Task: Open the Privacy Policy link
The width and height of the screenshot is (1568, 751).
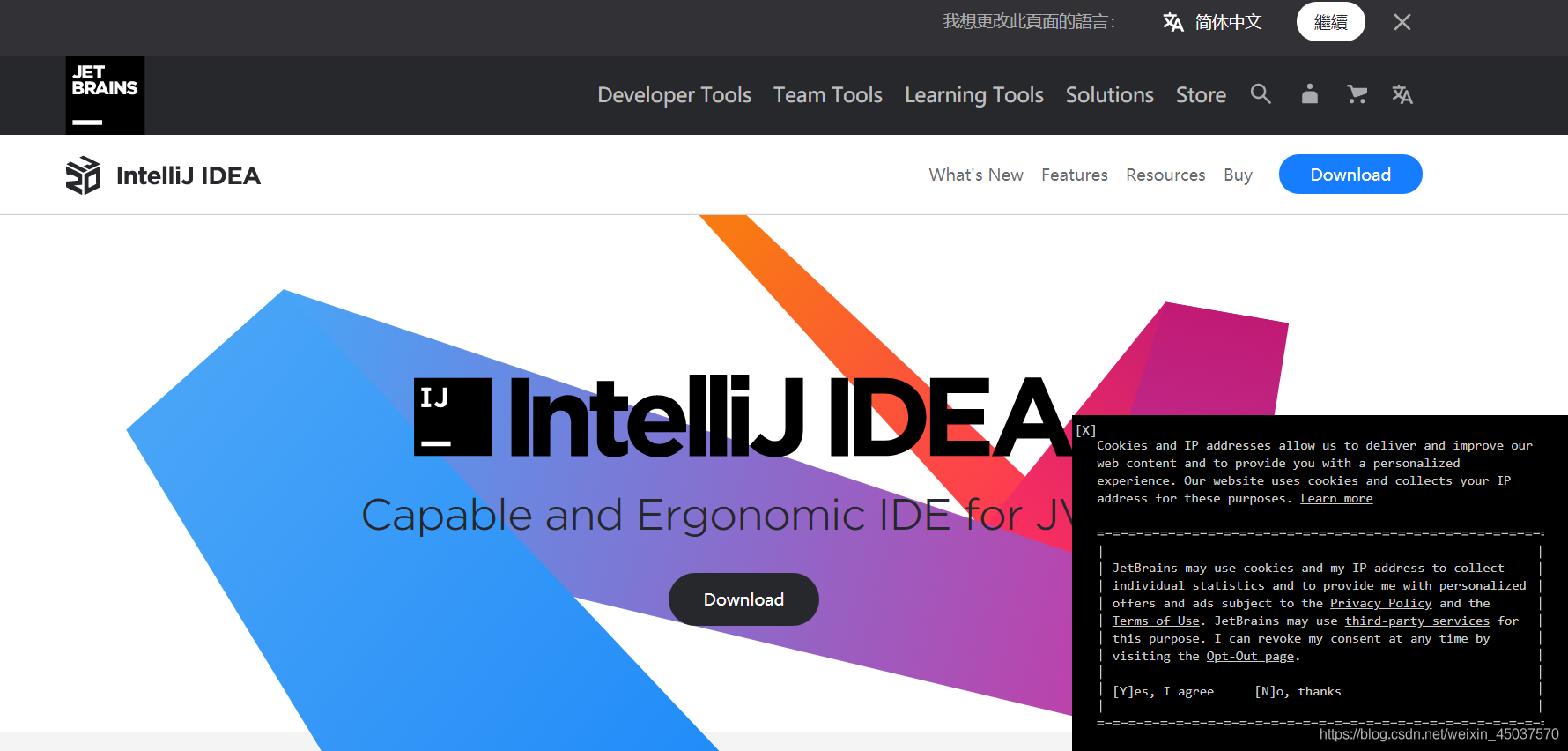Action: [1380, 604]
